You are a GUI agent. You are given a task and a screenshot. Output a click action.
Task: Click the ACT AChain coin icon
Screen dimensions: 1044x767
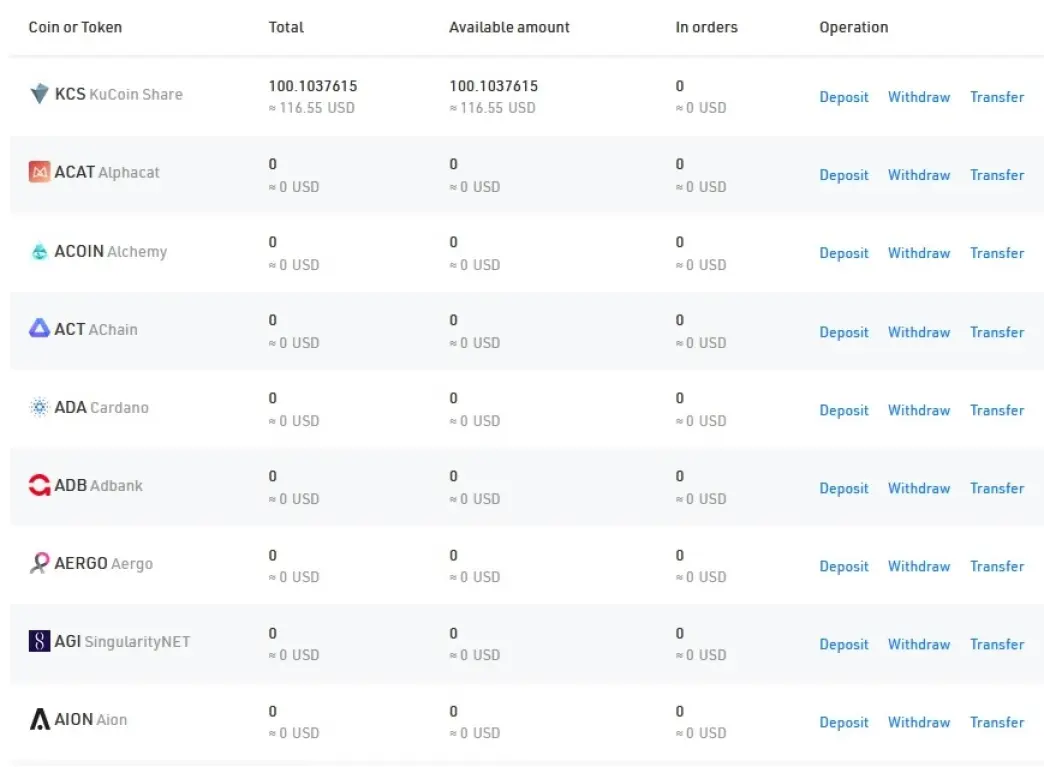[39, 328]
